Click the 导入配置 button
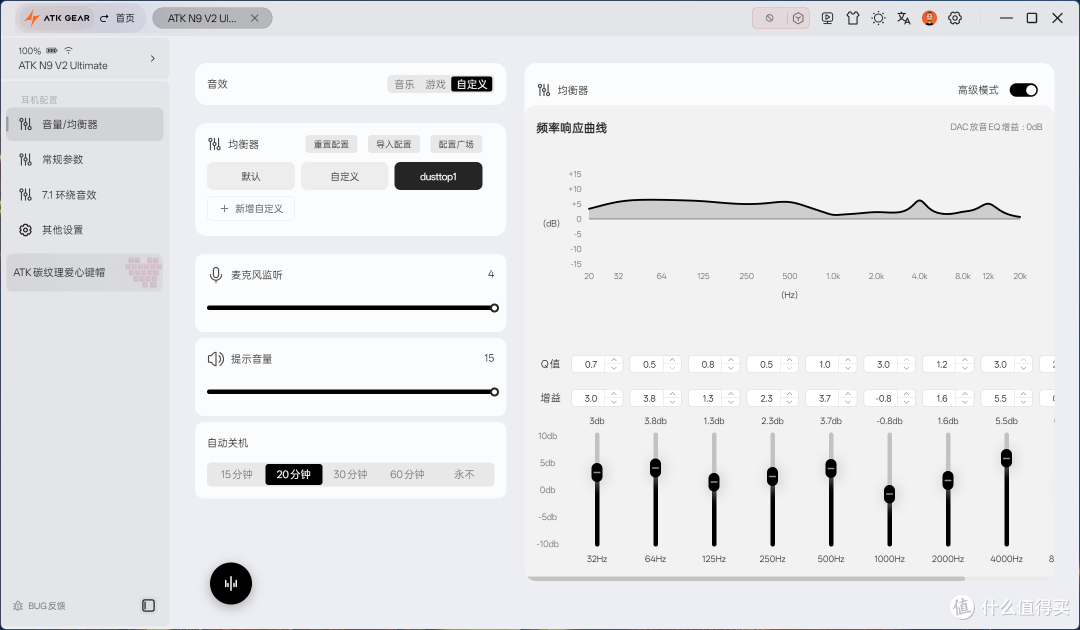 coord(393,144)
